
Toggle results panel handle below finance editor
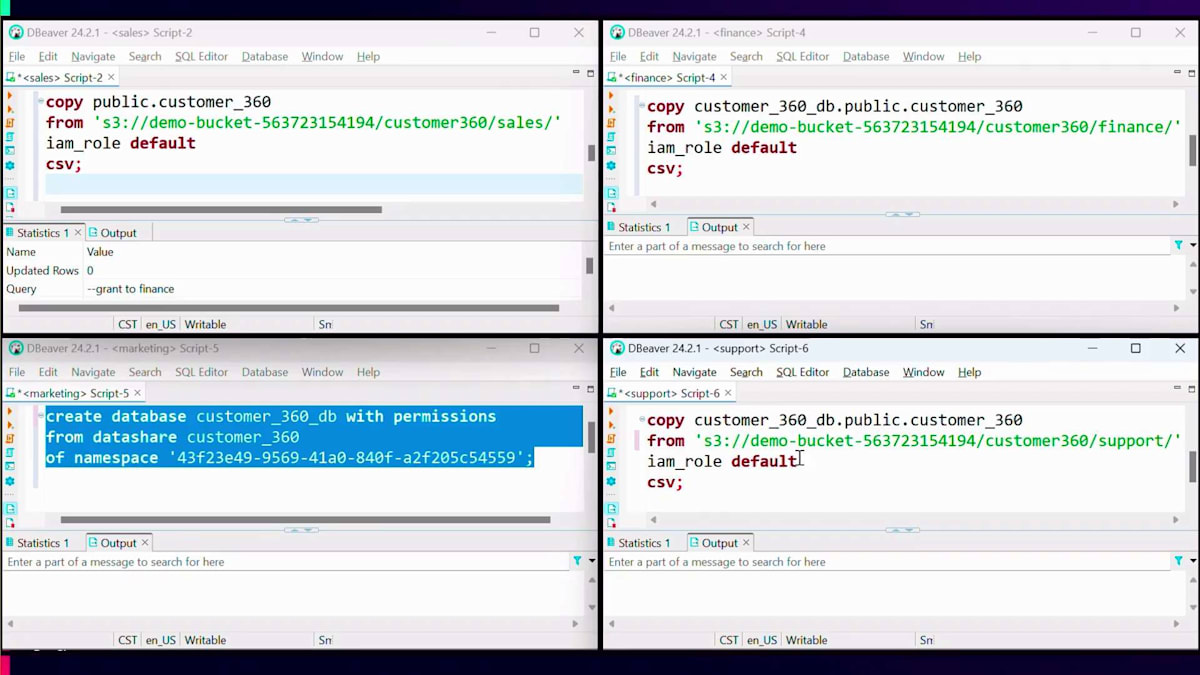[x=902, y=214]
